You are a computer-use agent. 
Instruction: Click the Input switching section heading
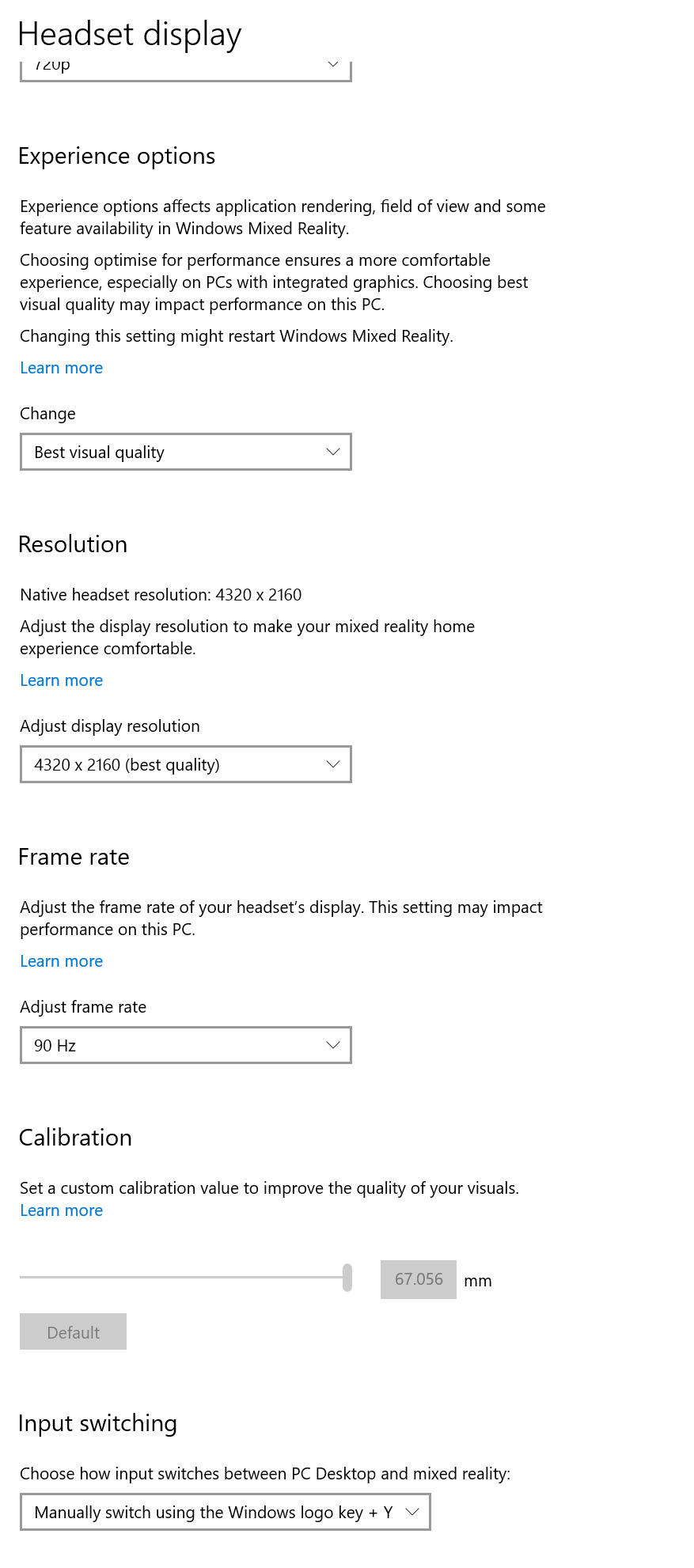pyautogui.click(x=97, y=1423)
